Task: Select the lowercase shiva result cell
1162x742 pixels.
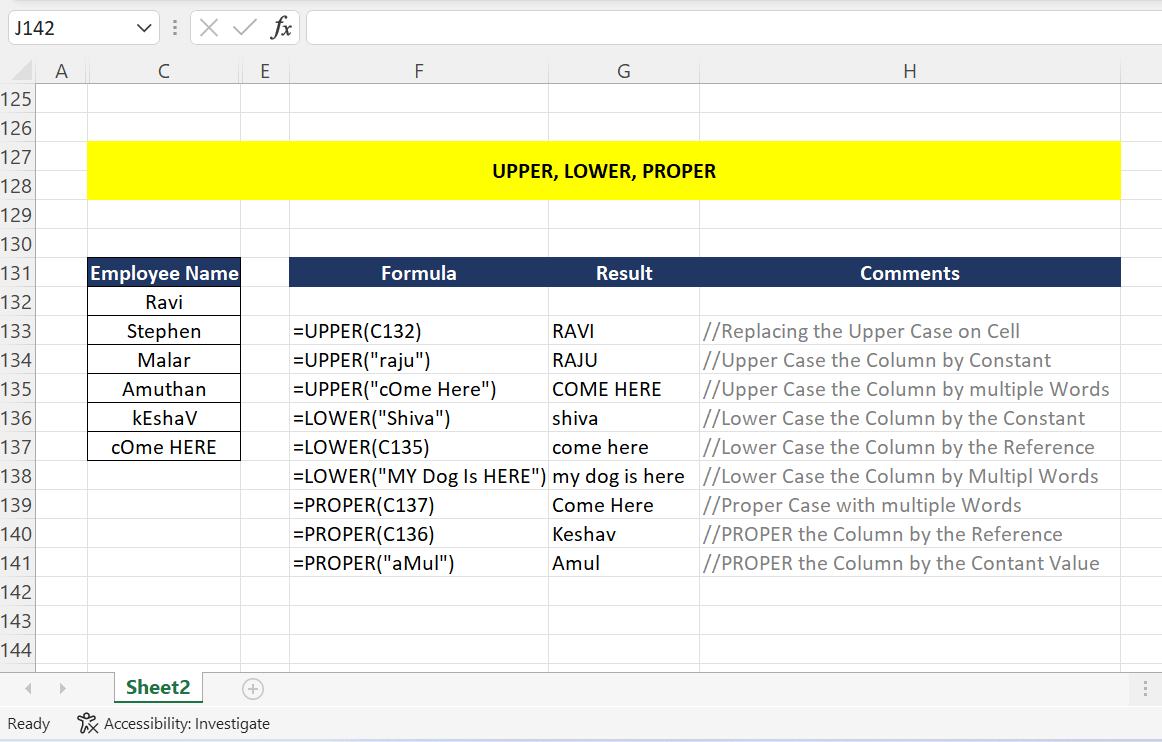Action: 624,418
